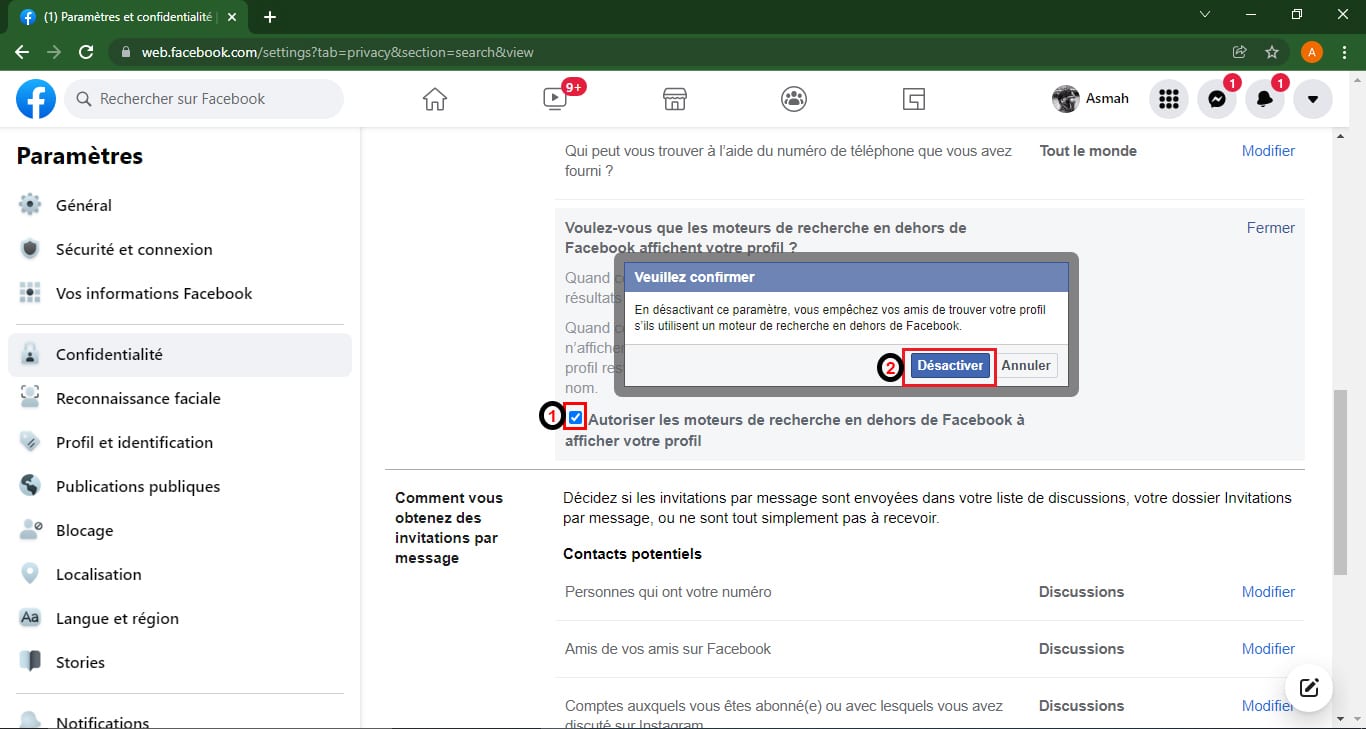The image size is (1366, 729).
Task: Click the Localisation pin icon
Action: [30, 574]
